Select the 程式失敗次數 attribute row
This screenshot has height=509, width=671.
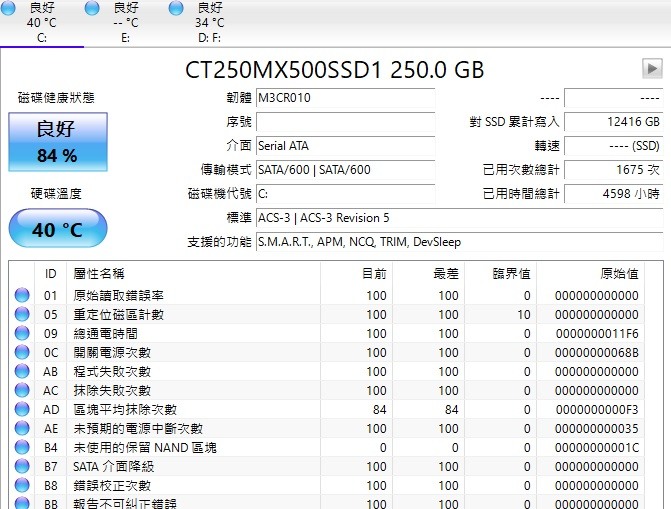pos(327,371)
